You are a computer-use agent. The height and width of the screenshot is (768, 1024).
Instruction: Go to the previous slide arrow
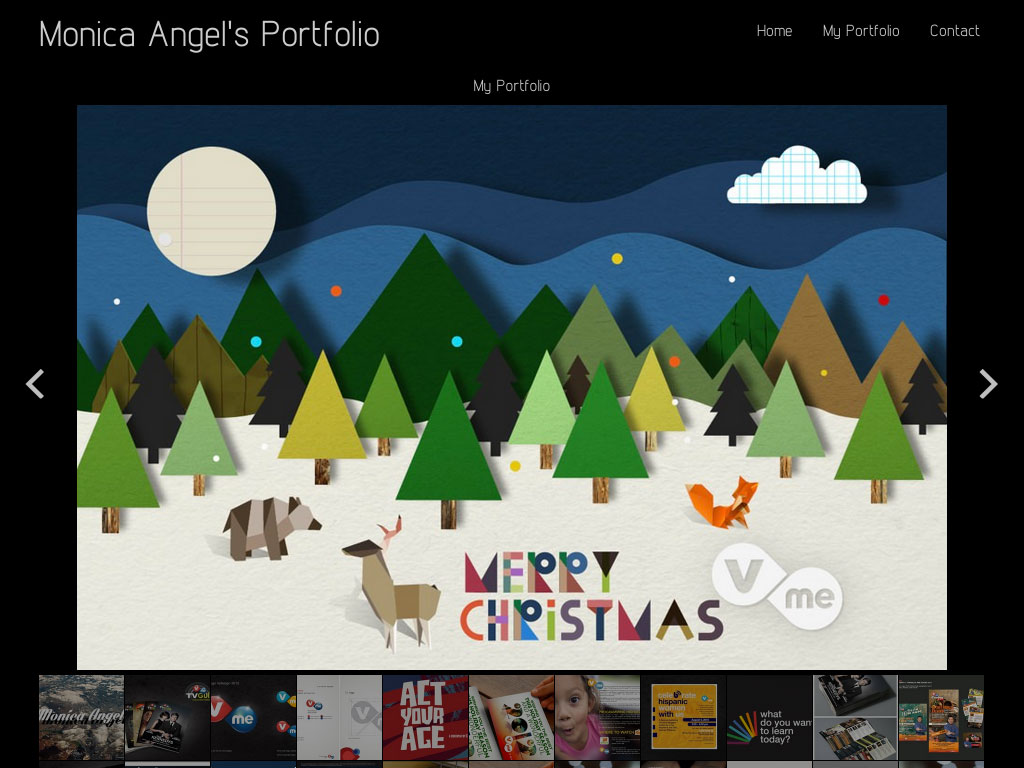tap(35, 384)
